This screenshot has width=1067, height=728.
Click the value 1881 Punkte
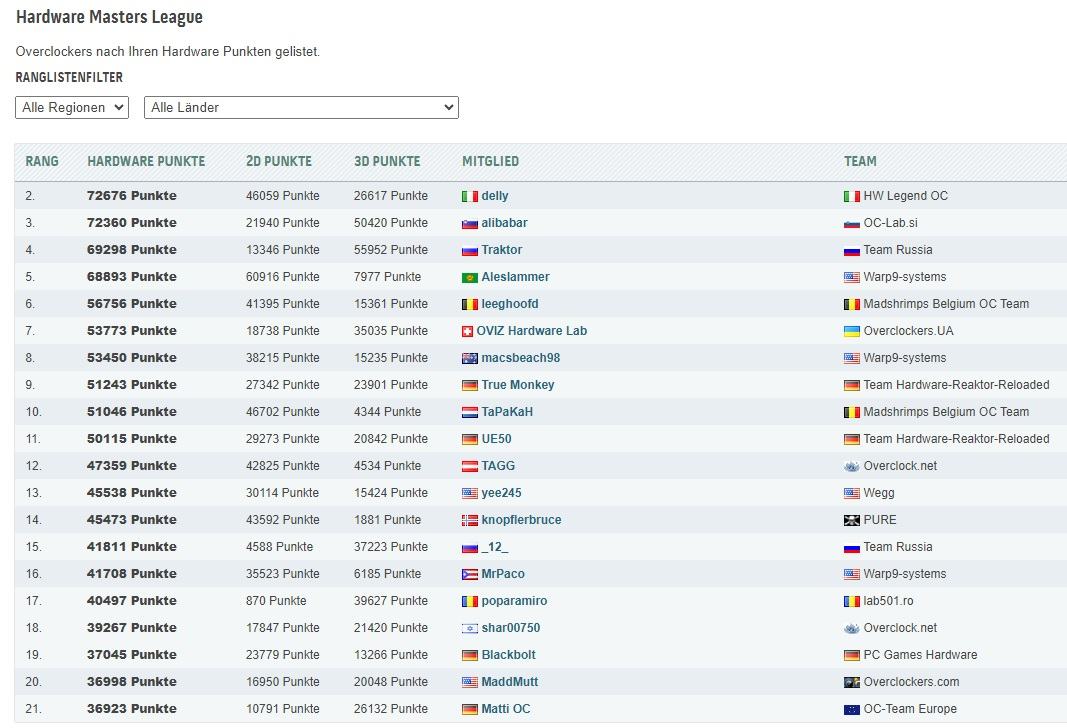tap(387, 520)
